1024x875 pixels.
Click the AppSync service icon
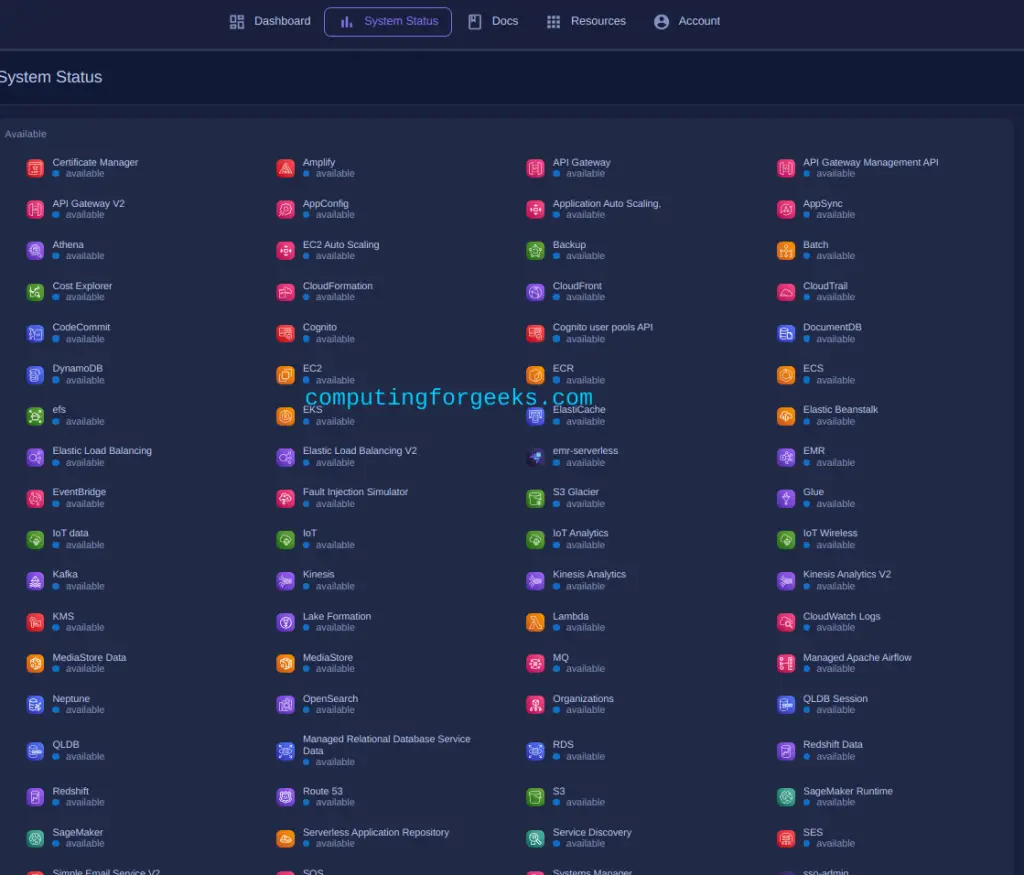[x=786, y=210]
